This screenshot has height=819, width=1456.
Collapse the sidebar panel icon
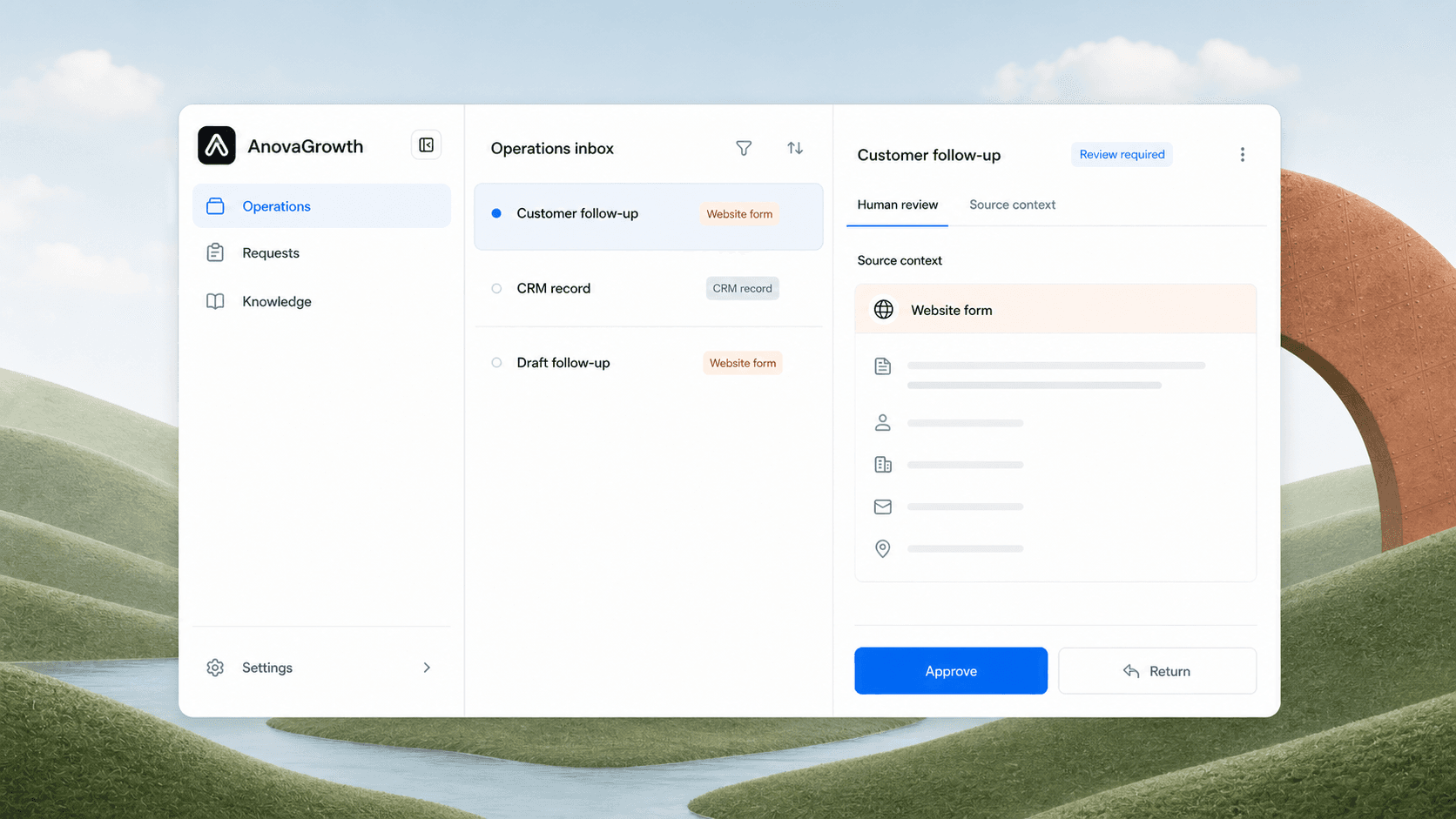(426, 144)
